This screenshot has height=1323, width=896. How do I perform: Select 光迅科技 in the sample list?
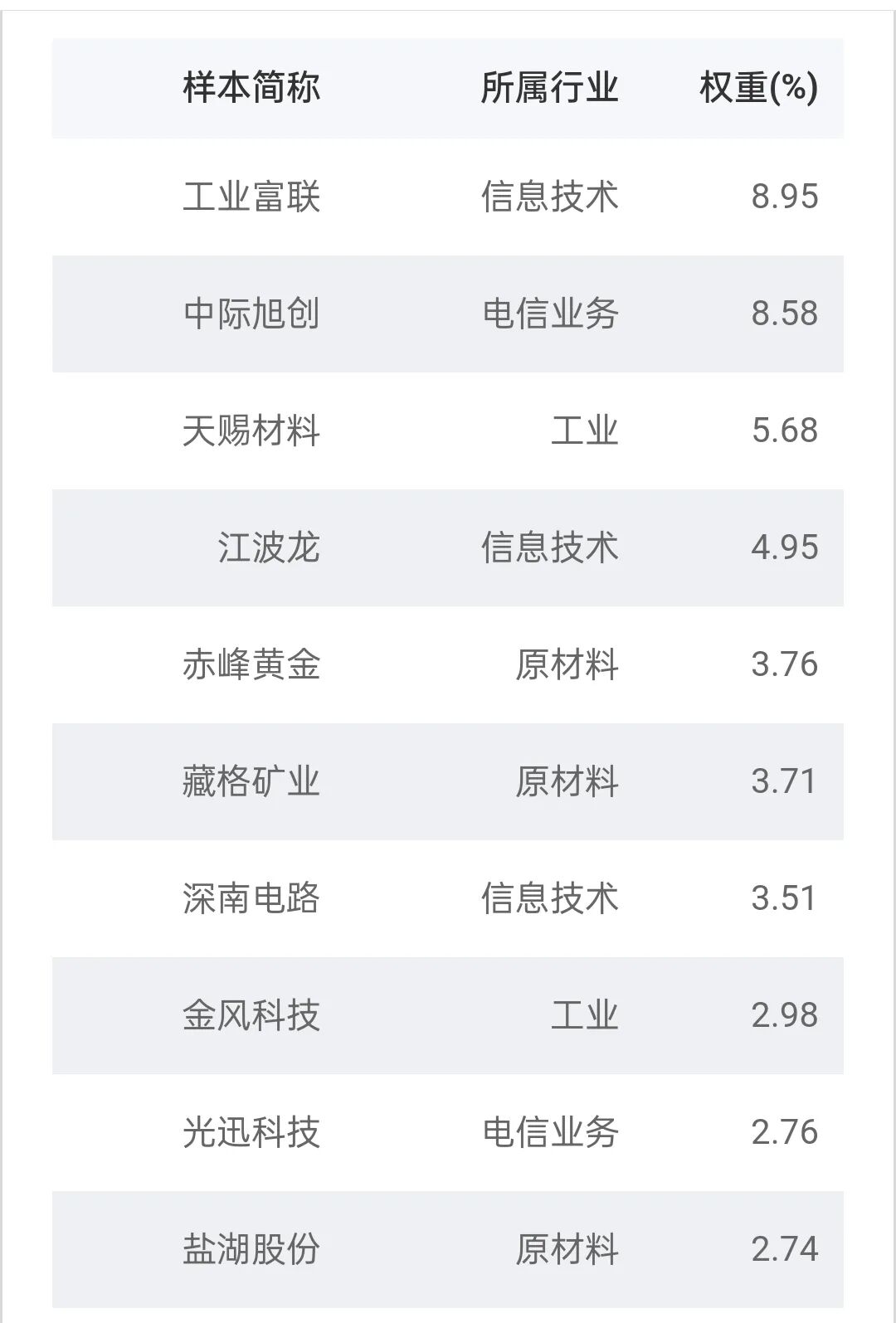pos(251,1132)
